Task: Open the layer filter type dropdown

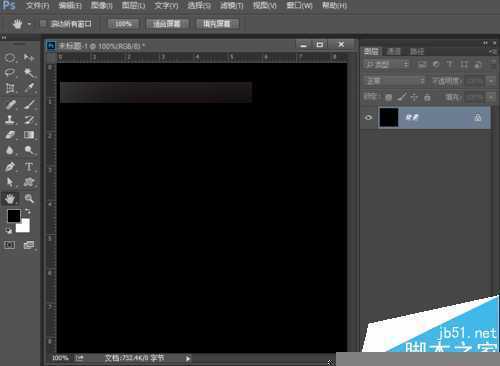Action: click(387, 65)
